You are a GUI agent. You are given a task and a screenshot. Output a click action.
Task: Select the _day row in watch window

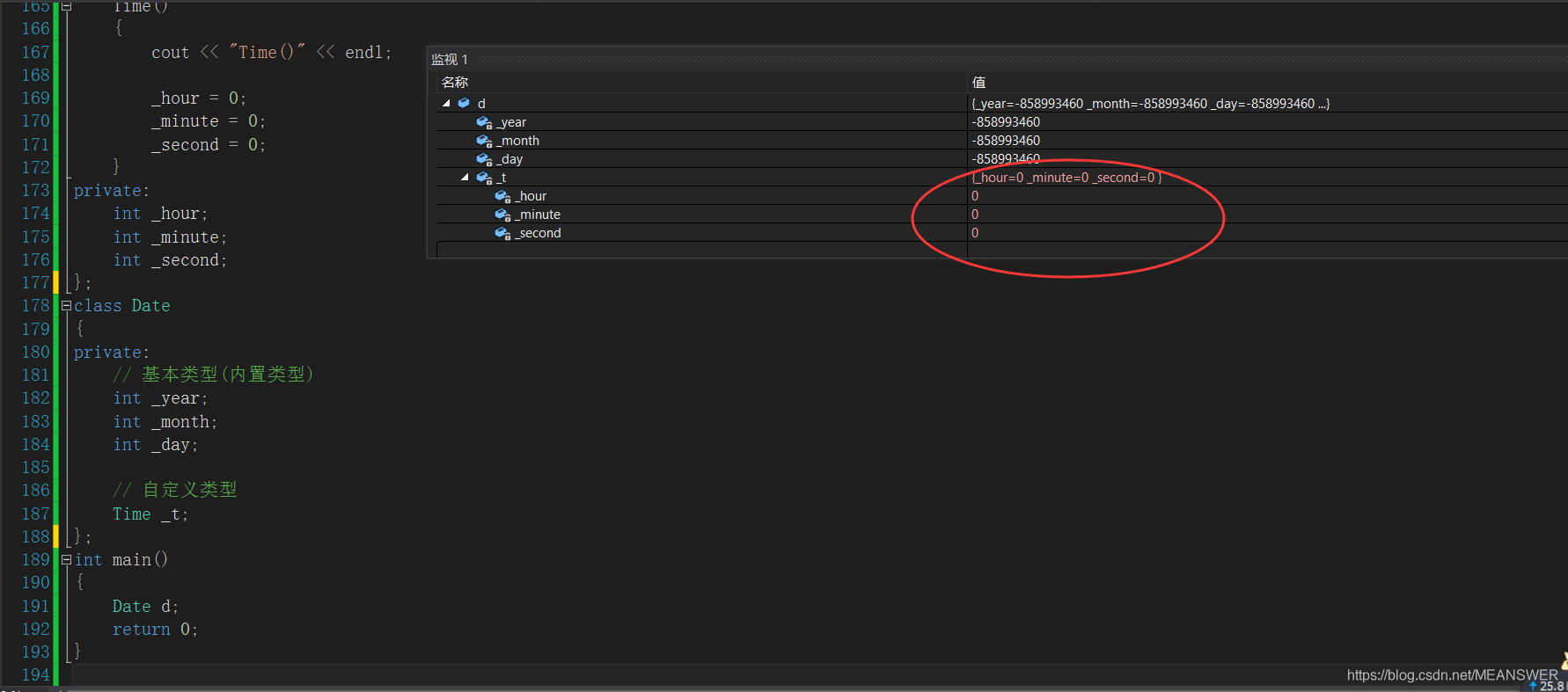pyautogui.click(x=1002, y=159)
